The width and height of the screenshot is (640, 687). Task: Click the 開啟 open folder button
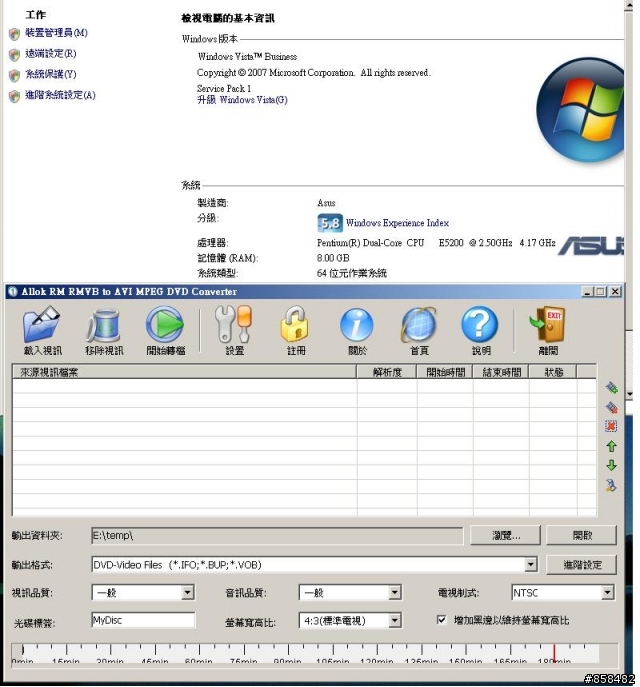(x=581, y=535)
